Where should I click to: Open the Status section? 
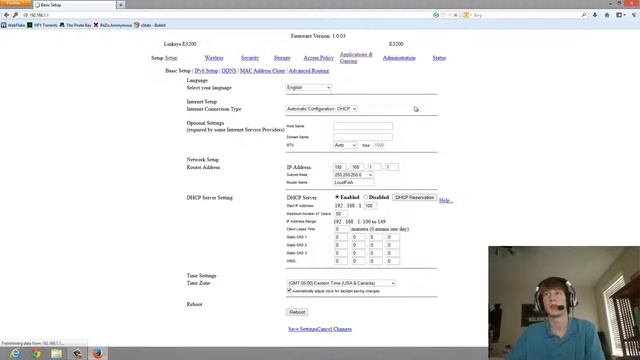click(439, 58)
